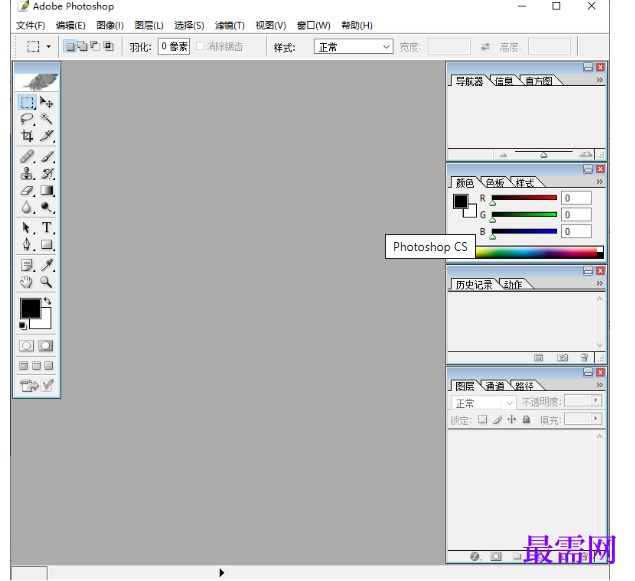The height and width of the screenshot is (581, 635).
Task: Pick the Gradient tool
Action: pos(46,190)
